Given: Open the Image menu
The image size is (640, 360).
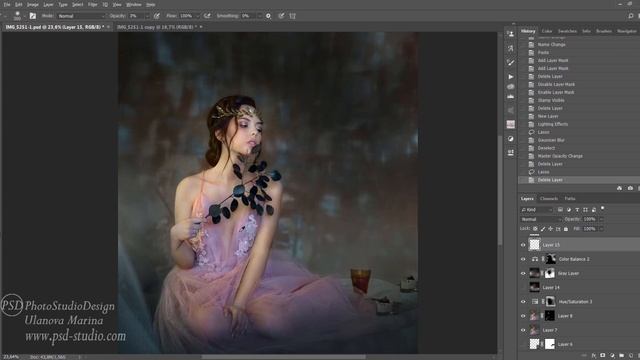Looking at the screenshot, I should (33, 4).
